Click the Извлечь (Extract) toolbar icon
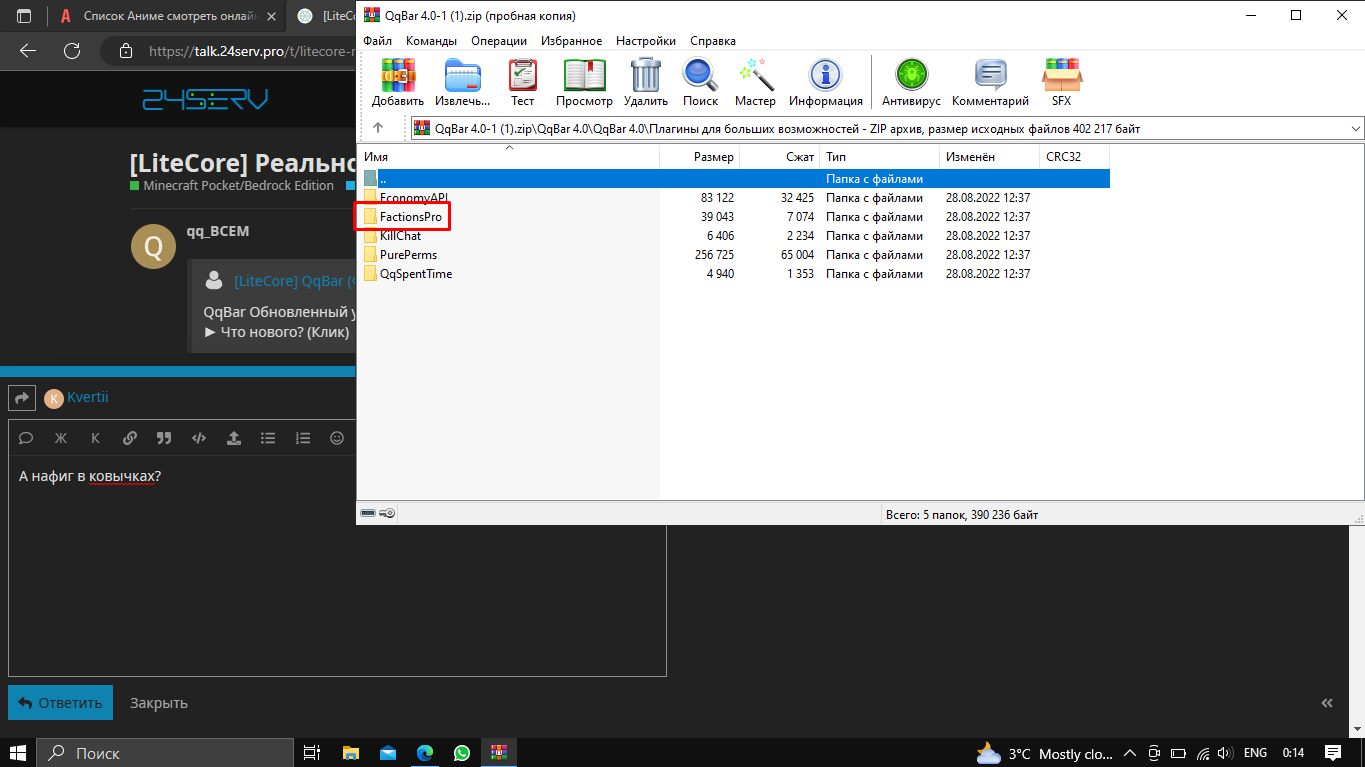The height and width of the screenshot is (767, 1365). click(462, 82)
